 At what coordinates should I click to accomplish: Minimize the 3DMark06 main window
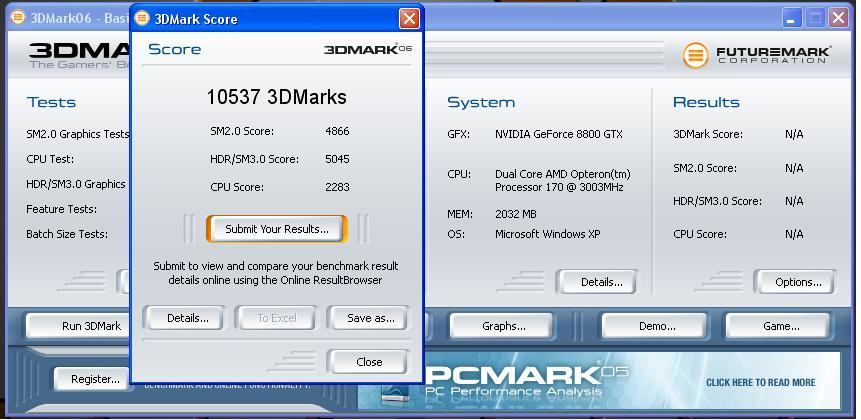(x=792, y=18)
